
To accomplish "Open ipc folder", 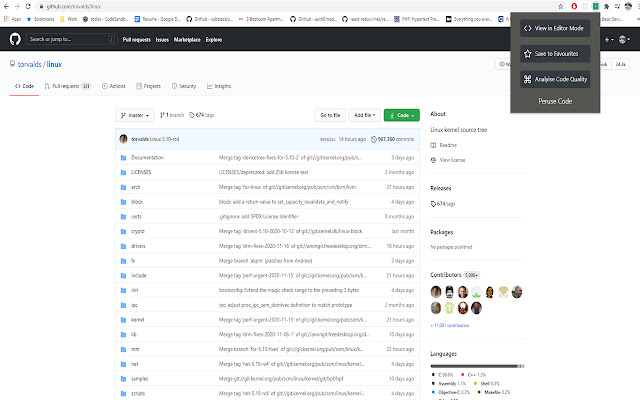I will pyautogui.click(x=134, y=305).
